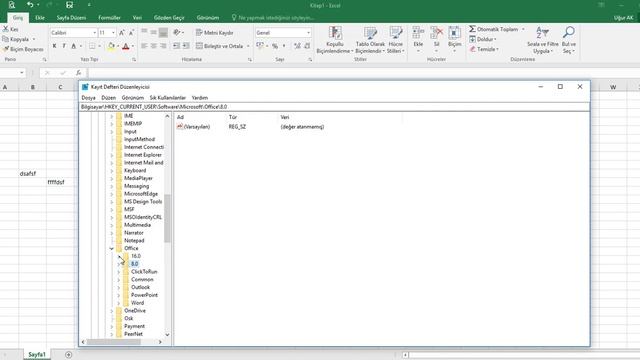Click the fill color bucket icon
640x360 pixels.
111,46
